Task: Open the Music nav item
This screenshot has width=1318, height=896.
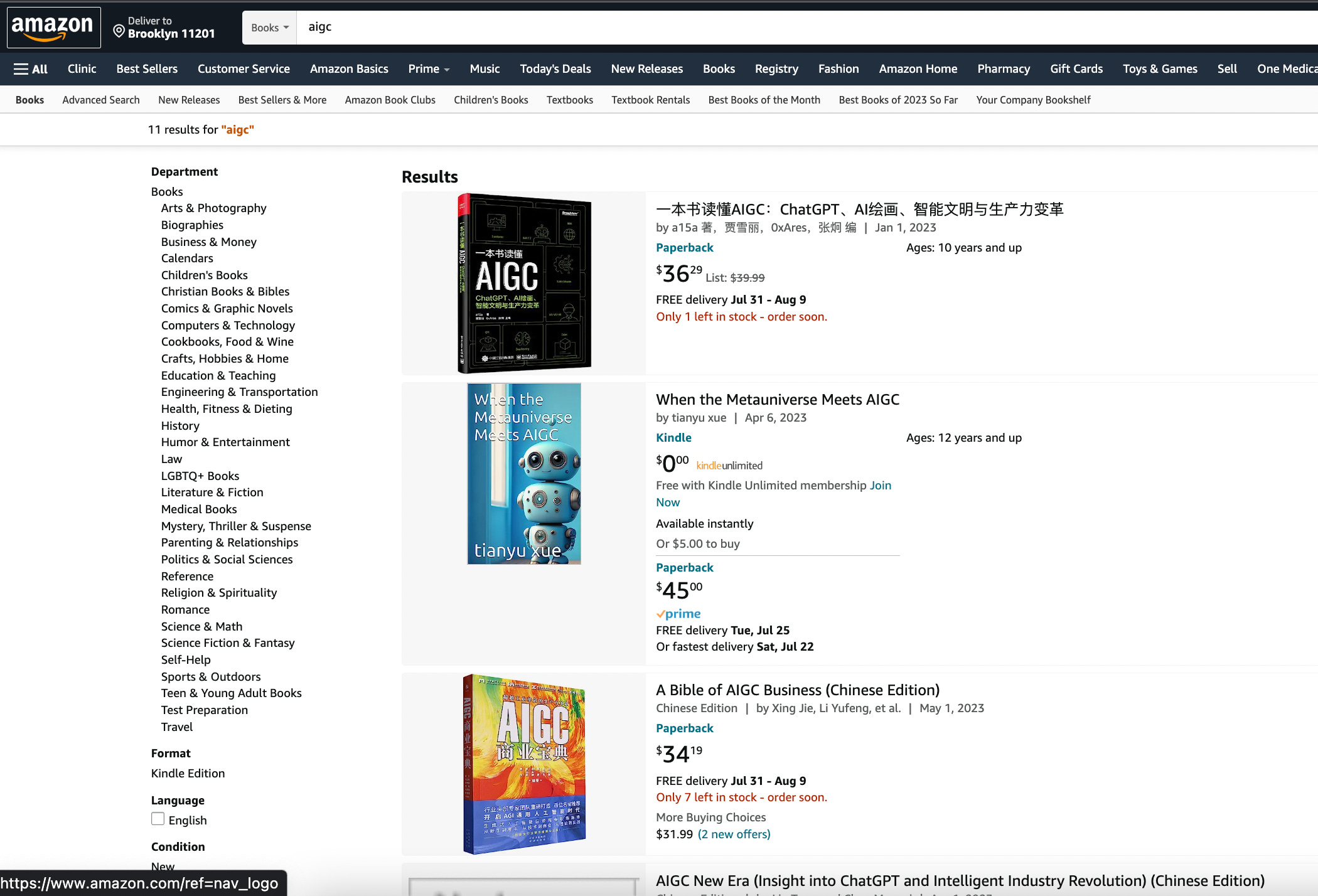Action: pos(485,69)
